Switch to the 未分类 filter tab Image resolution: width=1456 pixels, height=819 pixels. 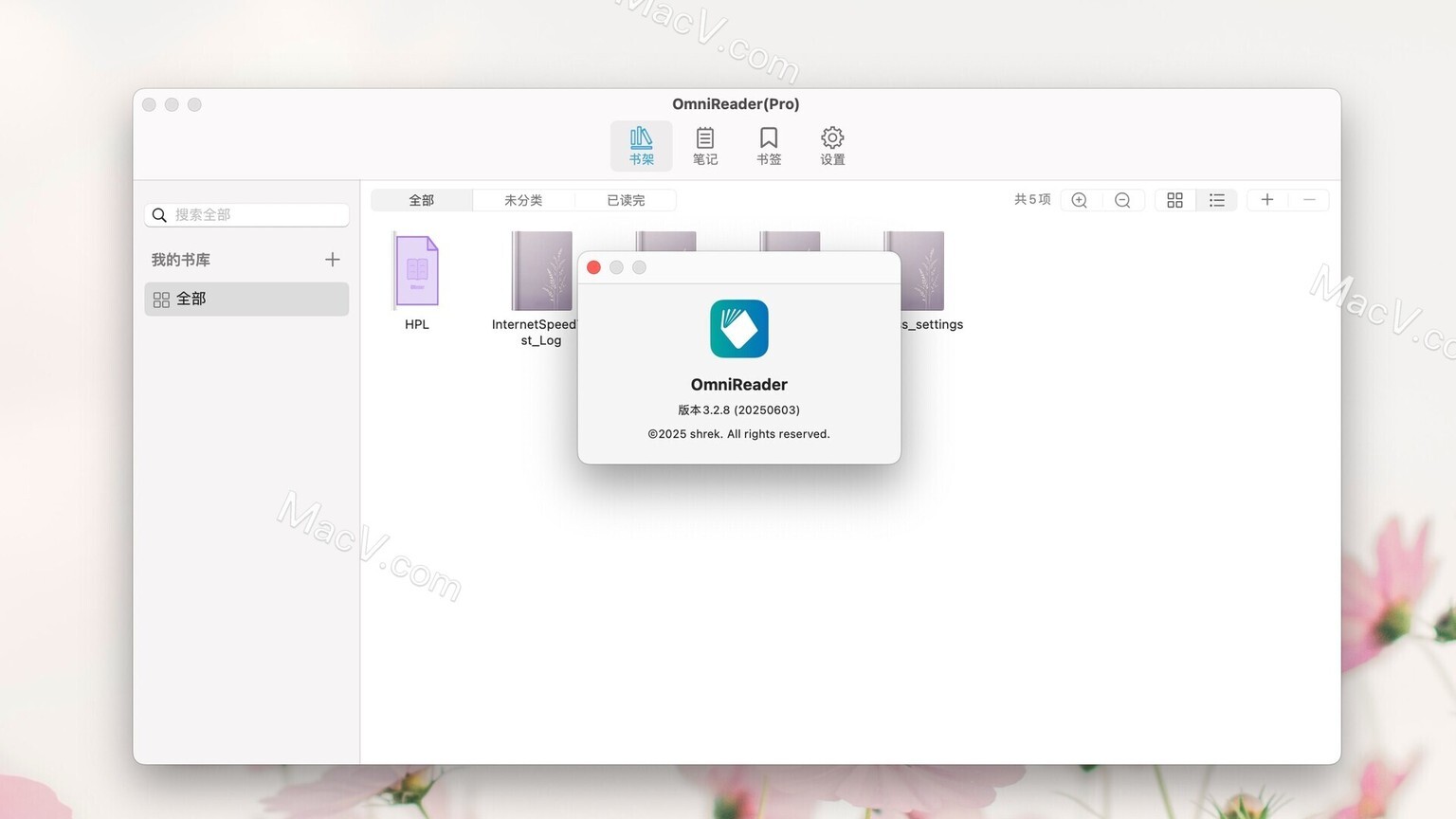click(x=523, y=200)
